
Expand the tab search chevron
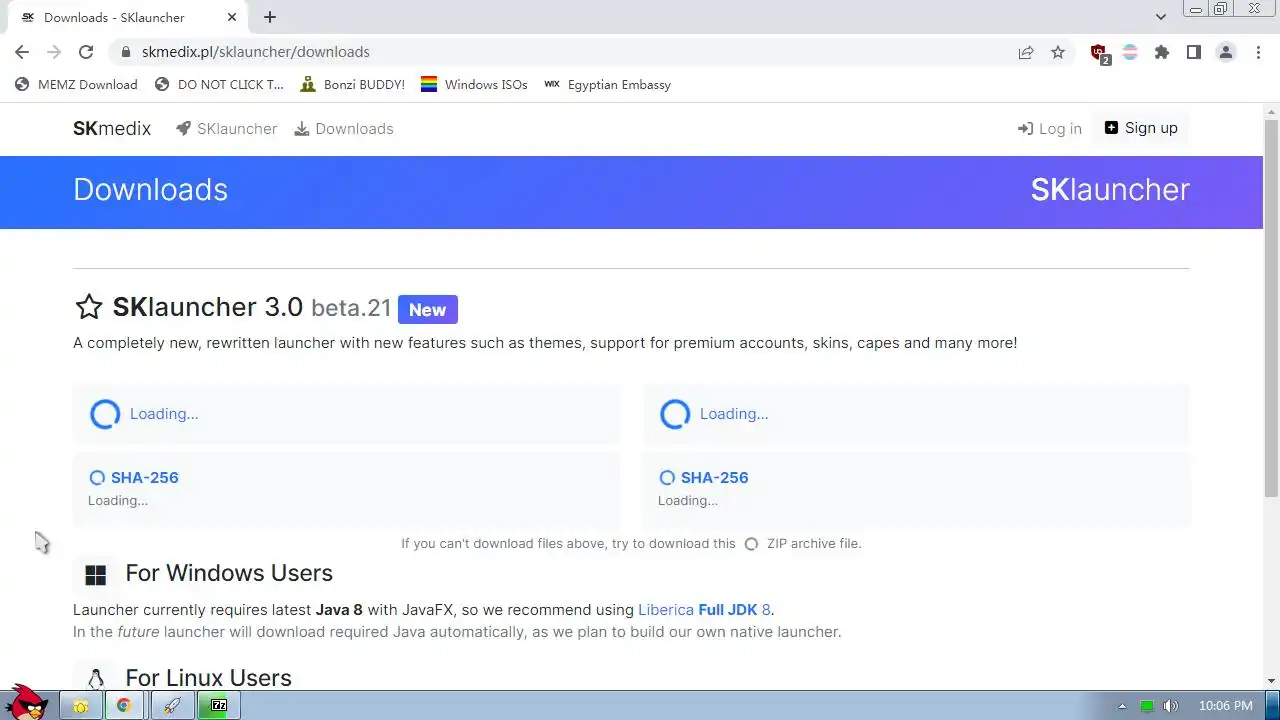tap(1160, 17)
